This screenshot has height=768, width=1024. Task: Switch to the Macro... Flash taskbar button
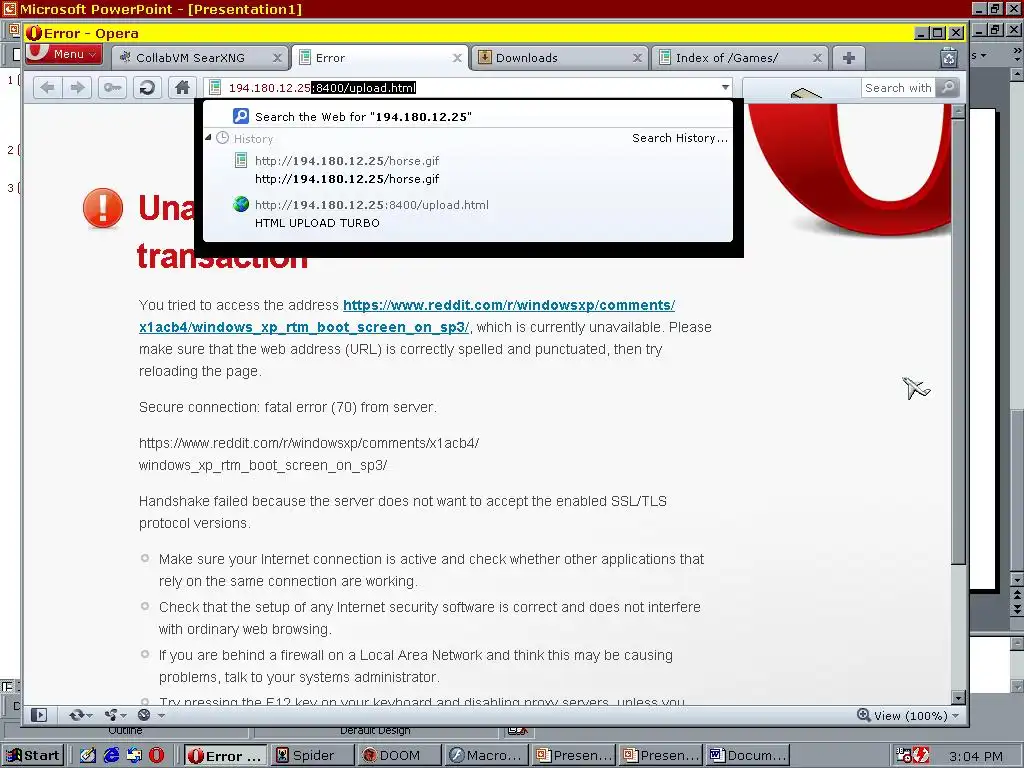click(x=485, y=756)
